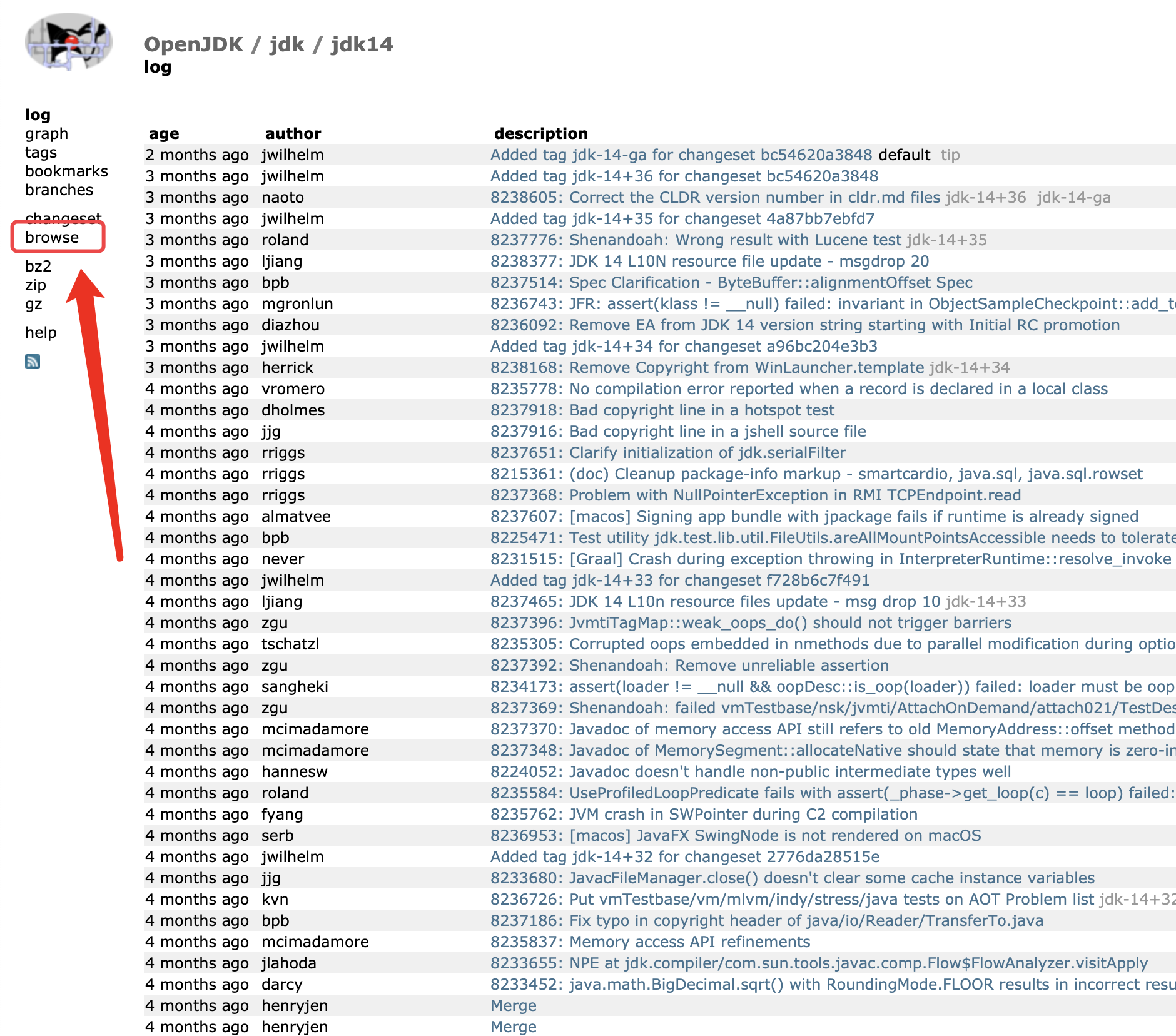This screenshot has height=1036, width=1176.
Task: Click 'mgronlun' in the author column
Action: click(297, 304)
